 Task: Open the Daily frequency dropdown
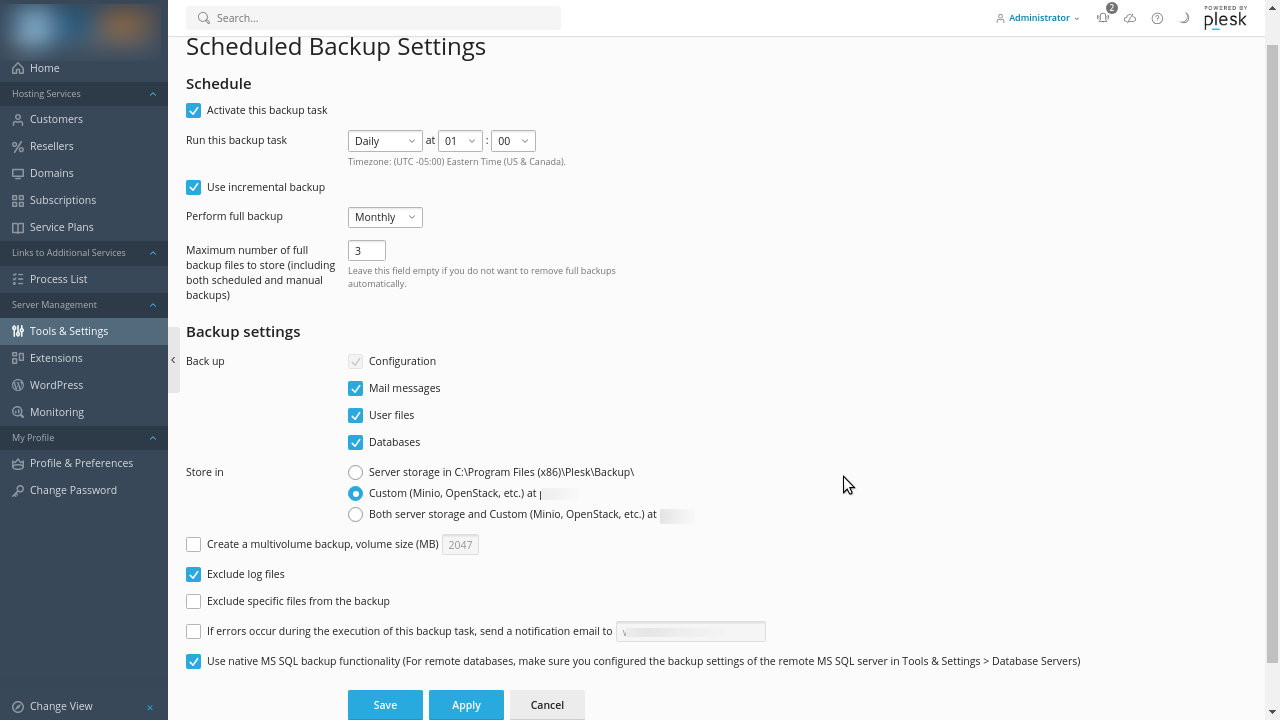[x=385, y=141]
